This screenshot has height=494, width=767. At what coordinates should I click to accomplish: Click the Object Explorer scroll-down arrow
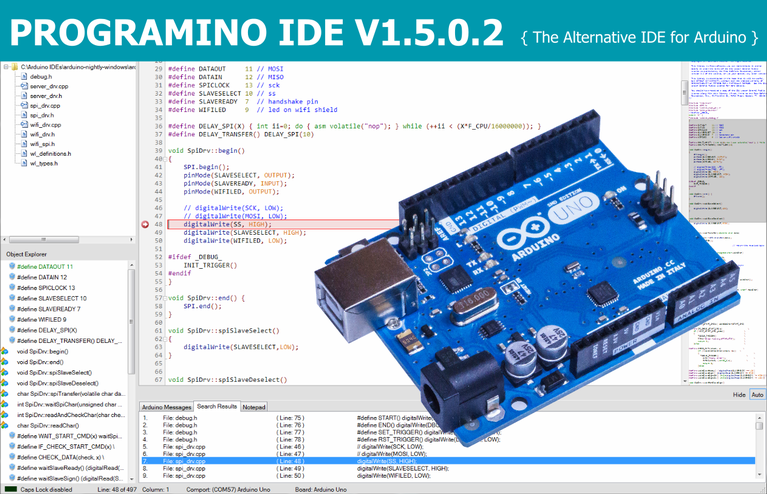tap(131, 478)
